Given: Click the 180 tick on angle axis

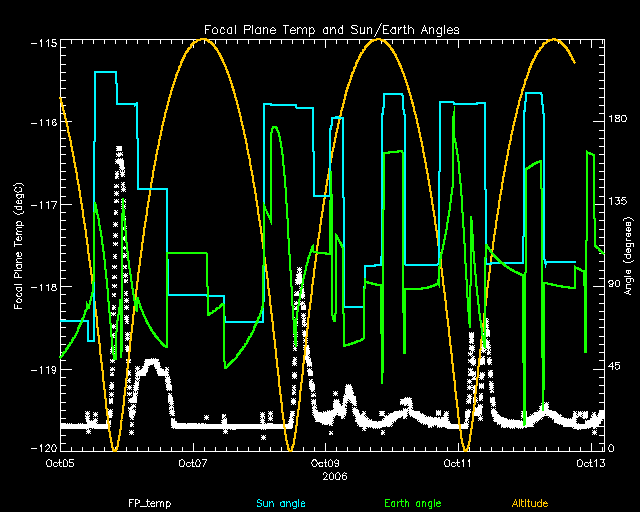Looking at the screenshot, I should click(617, 120).
